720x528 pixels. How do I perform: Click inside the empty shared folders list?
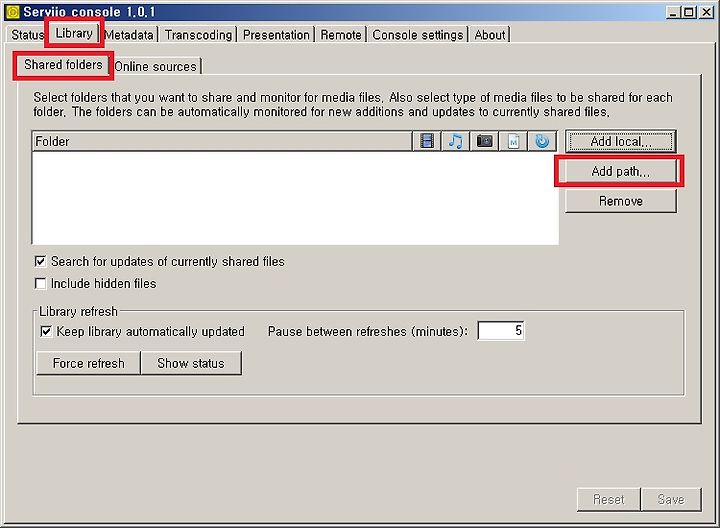(x=296, y=198)
